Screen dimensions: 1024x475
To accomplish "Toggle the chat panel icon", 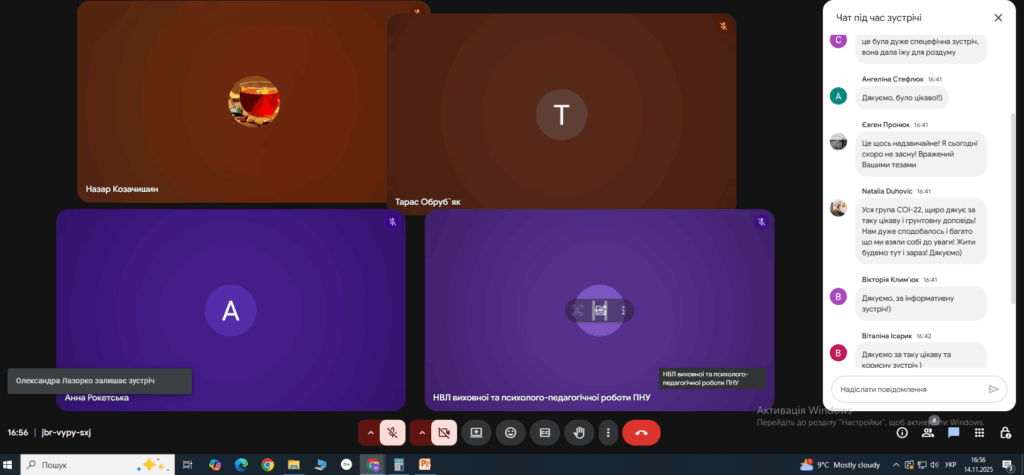I will (x=953, y=433).
